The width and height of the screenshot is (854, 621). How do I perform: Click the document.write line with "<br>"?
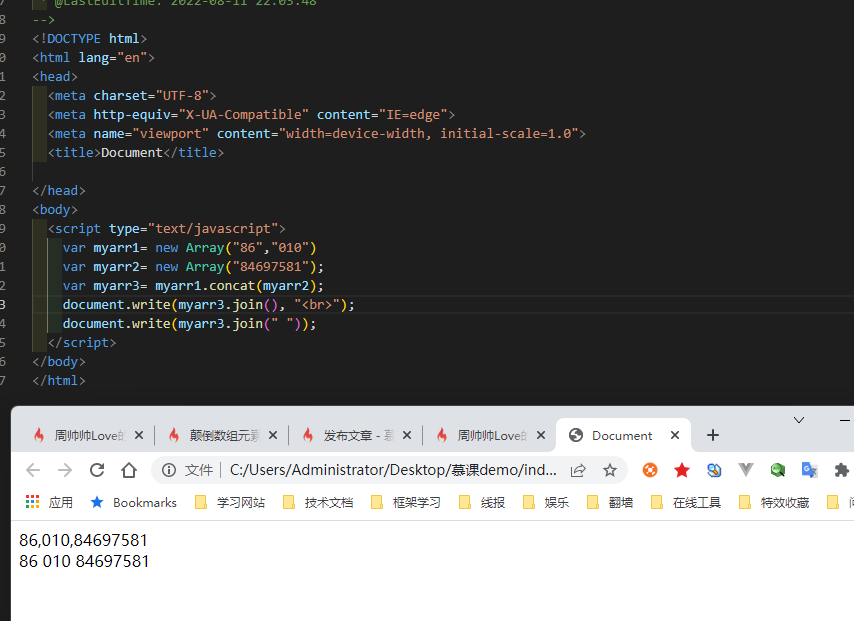pyautogui.click(x=209, y=305)
